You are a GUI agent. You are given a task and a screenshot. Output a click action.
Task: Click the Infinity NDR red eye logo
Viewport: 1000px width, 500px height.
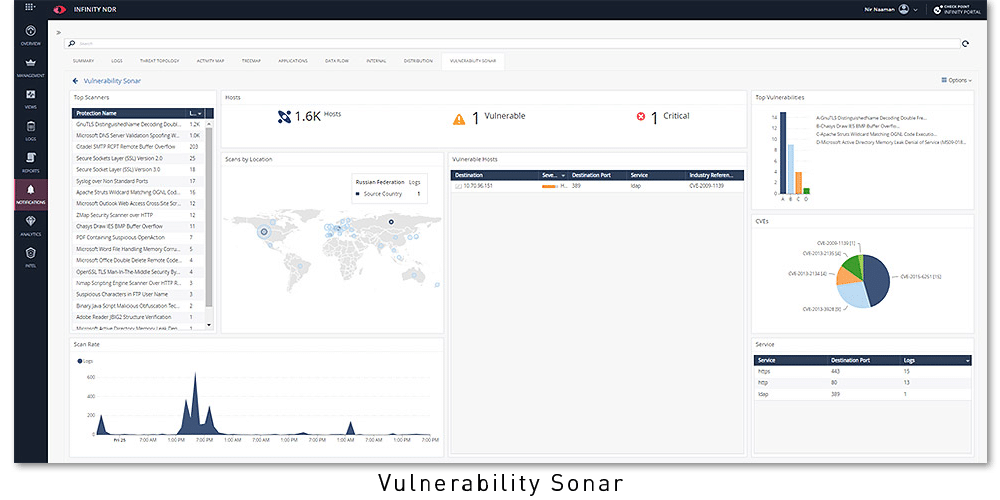[61, 9]
